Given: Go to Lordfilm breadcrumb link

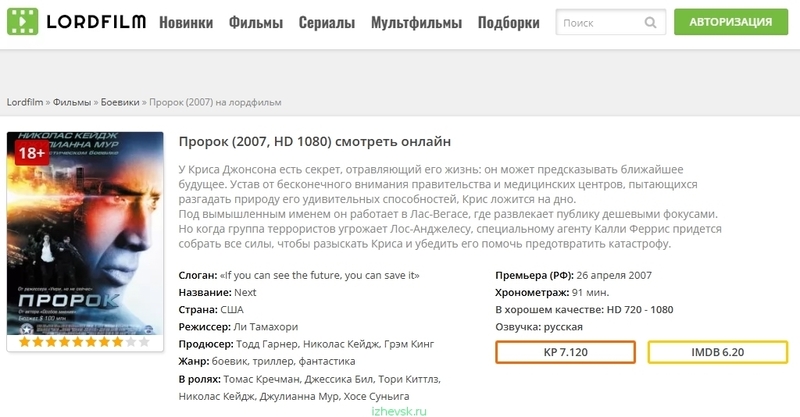Looking at the screenshot, I should (x=24, y=102).
